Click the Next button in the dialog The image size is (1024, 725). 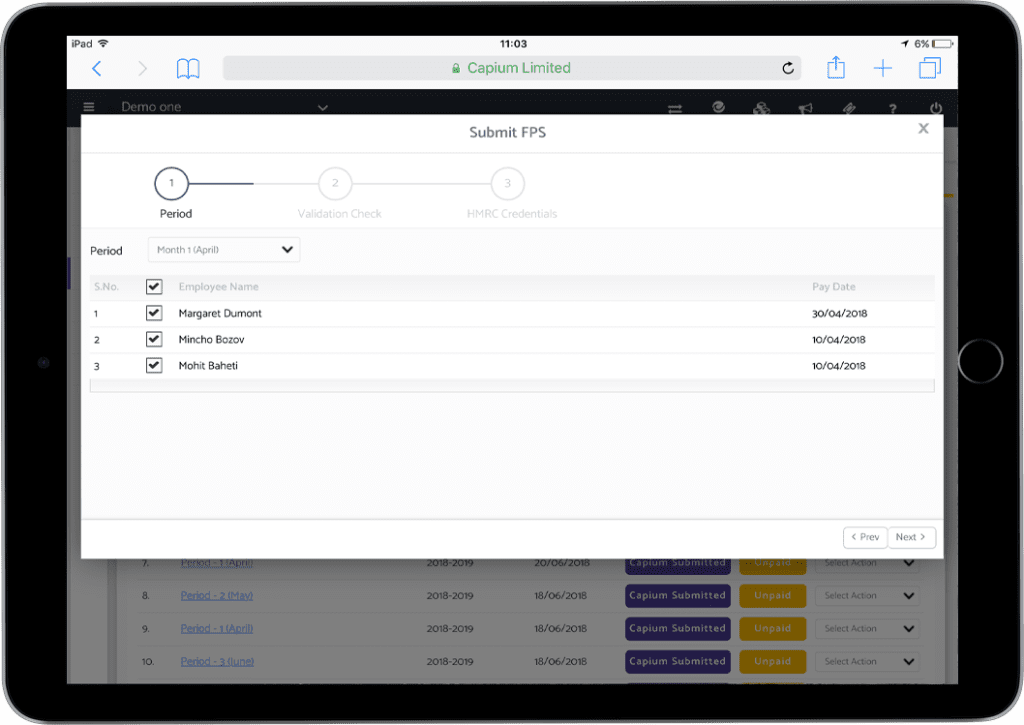click(911, 537)
